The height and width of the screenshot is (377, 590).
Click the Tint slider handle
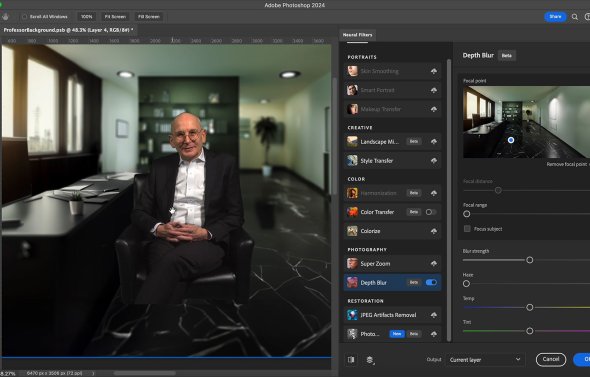tap(529, 331)
